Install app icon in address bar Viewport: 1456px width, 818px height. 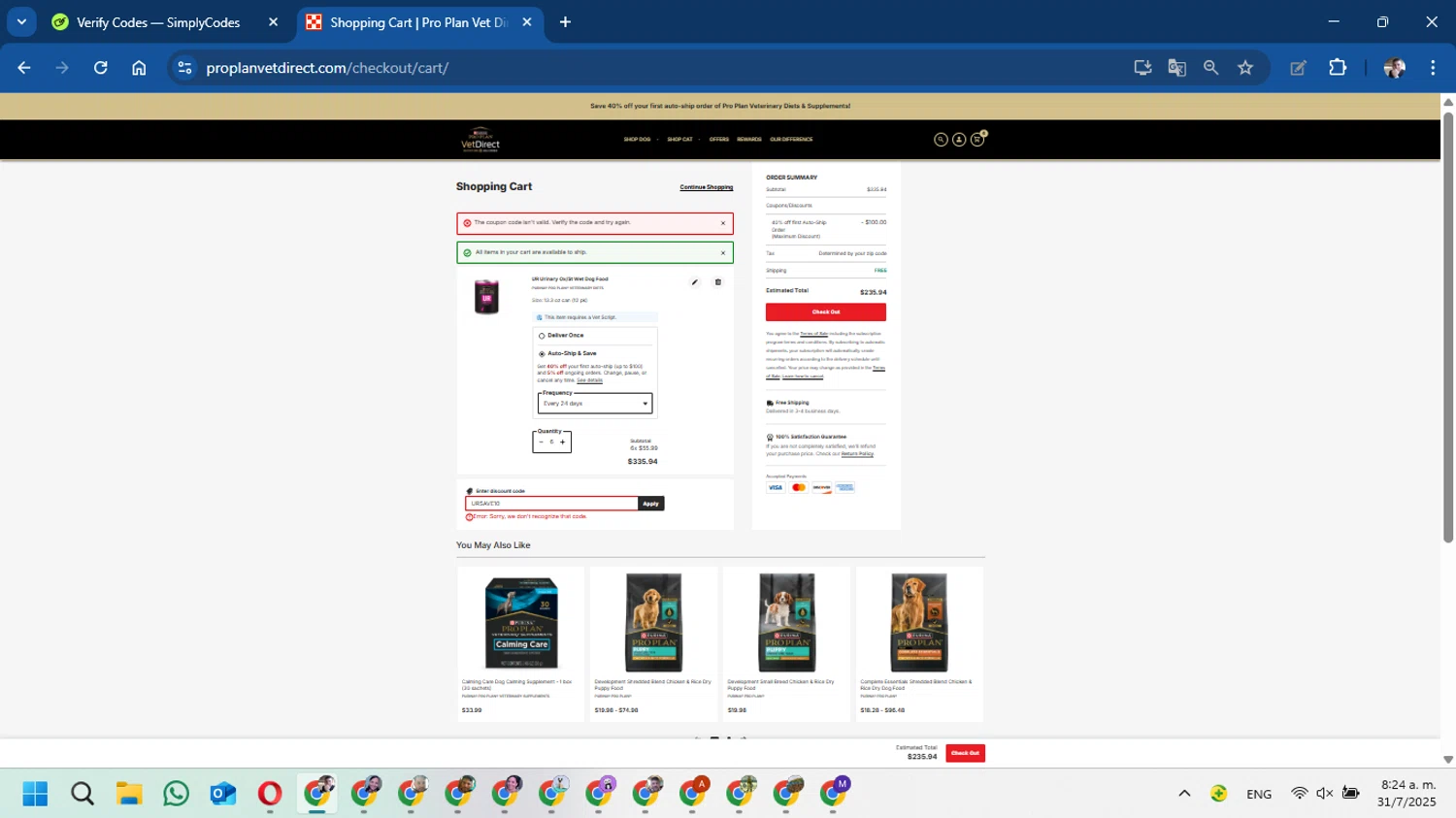[1142, 68]
